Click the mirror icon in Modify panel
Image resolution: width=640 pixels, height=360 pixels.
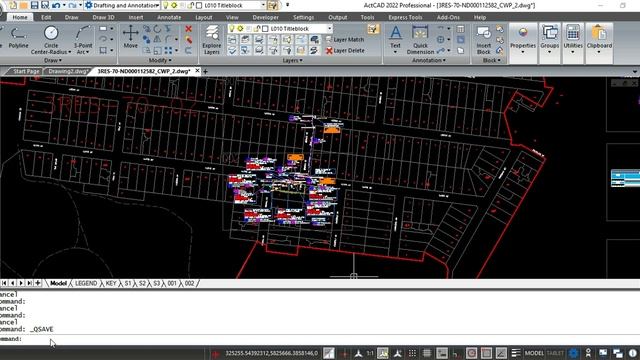pos(157,40)
